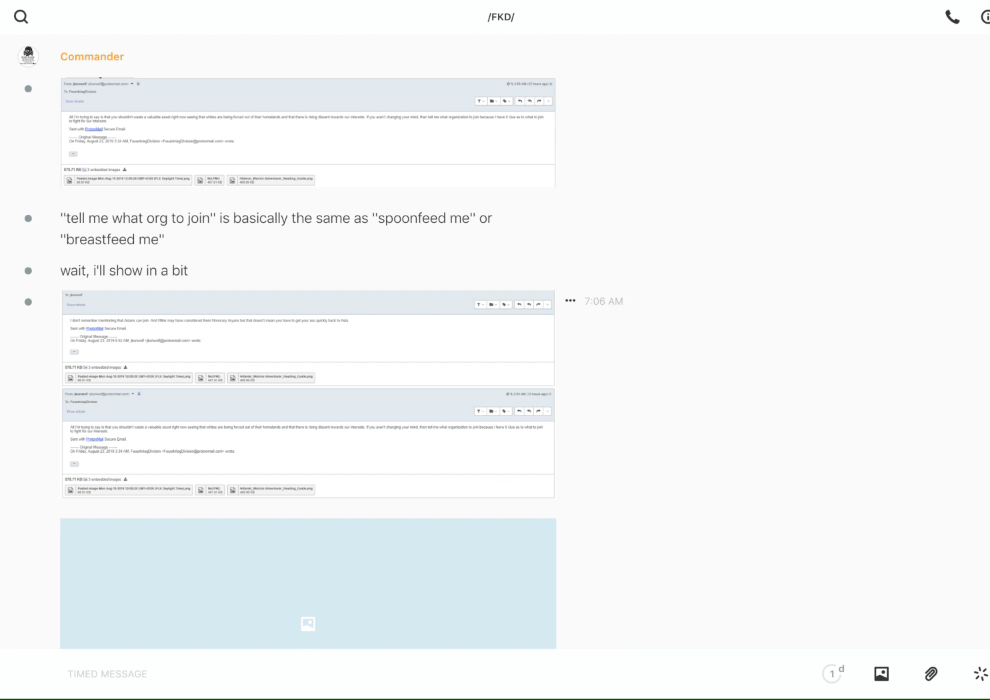Click the 7:06 AM message timestamp
This screenshot has height=700, width=990.
tap(604, 301)
